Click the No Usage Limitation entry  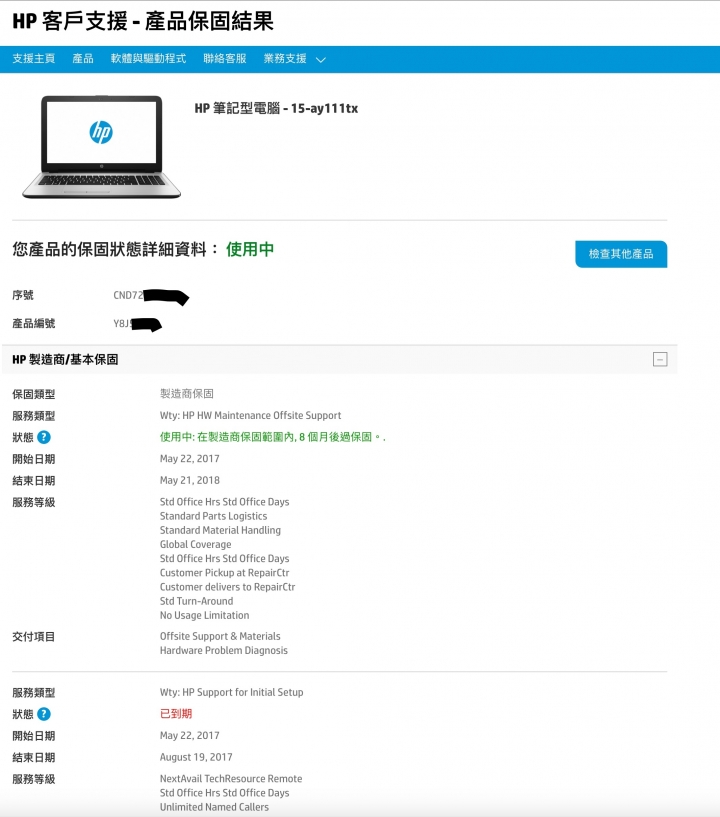(205, 615)
